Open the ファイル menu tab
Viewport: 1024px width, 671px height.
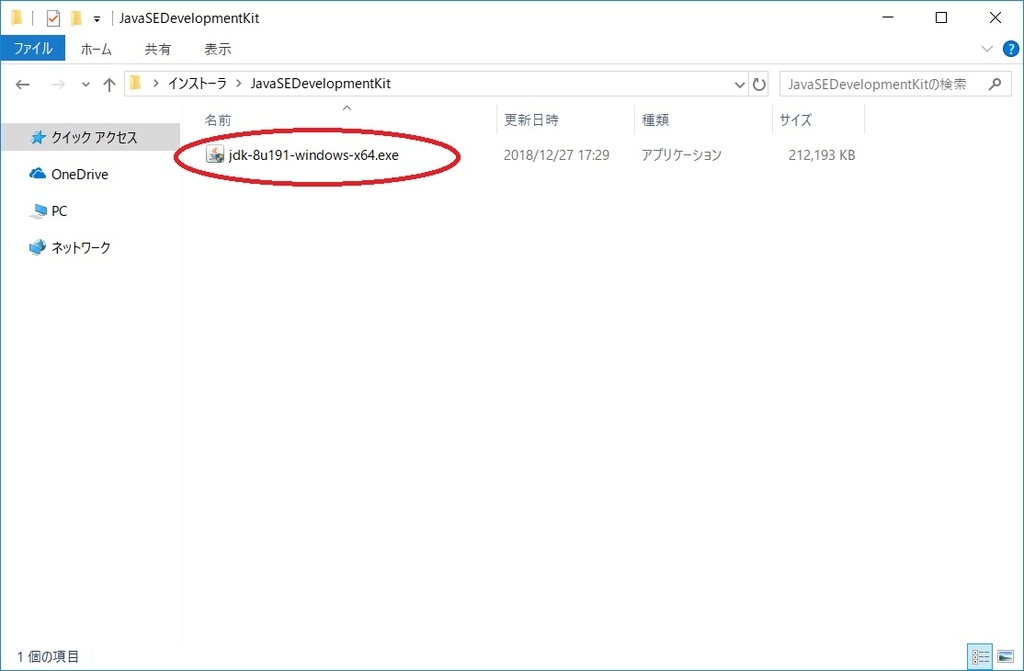pos(33,49)
